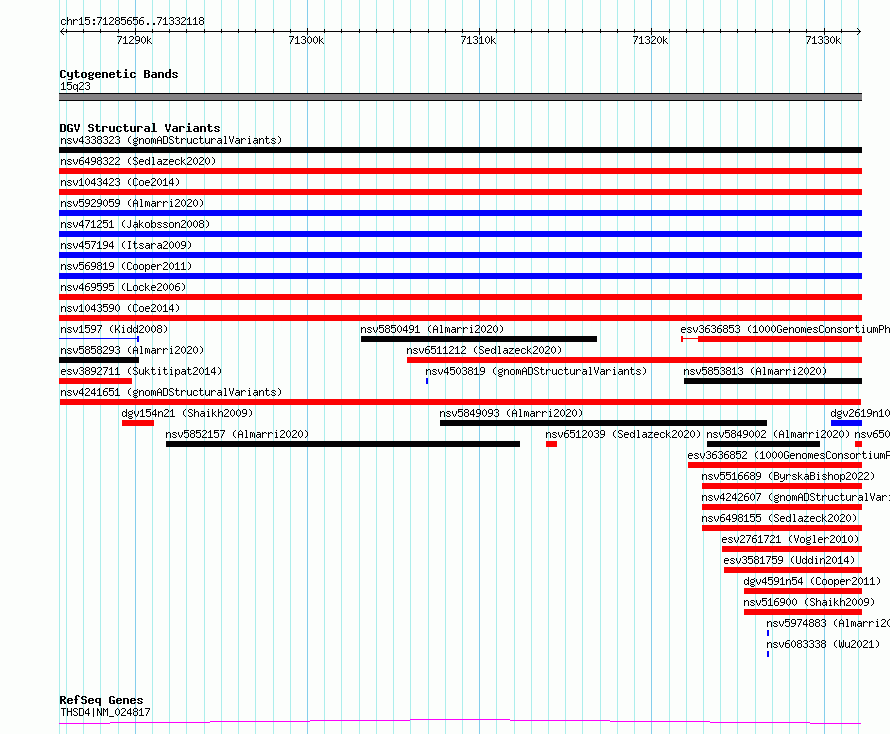Open nsv469595 (Locke2006) variant
Screen dimensions: 890x734
123,287
